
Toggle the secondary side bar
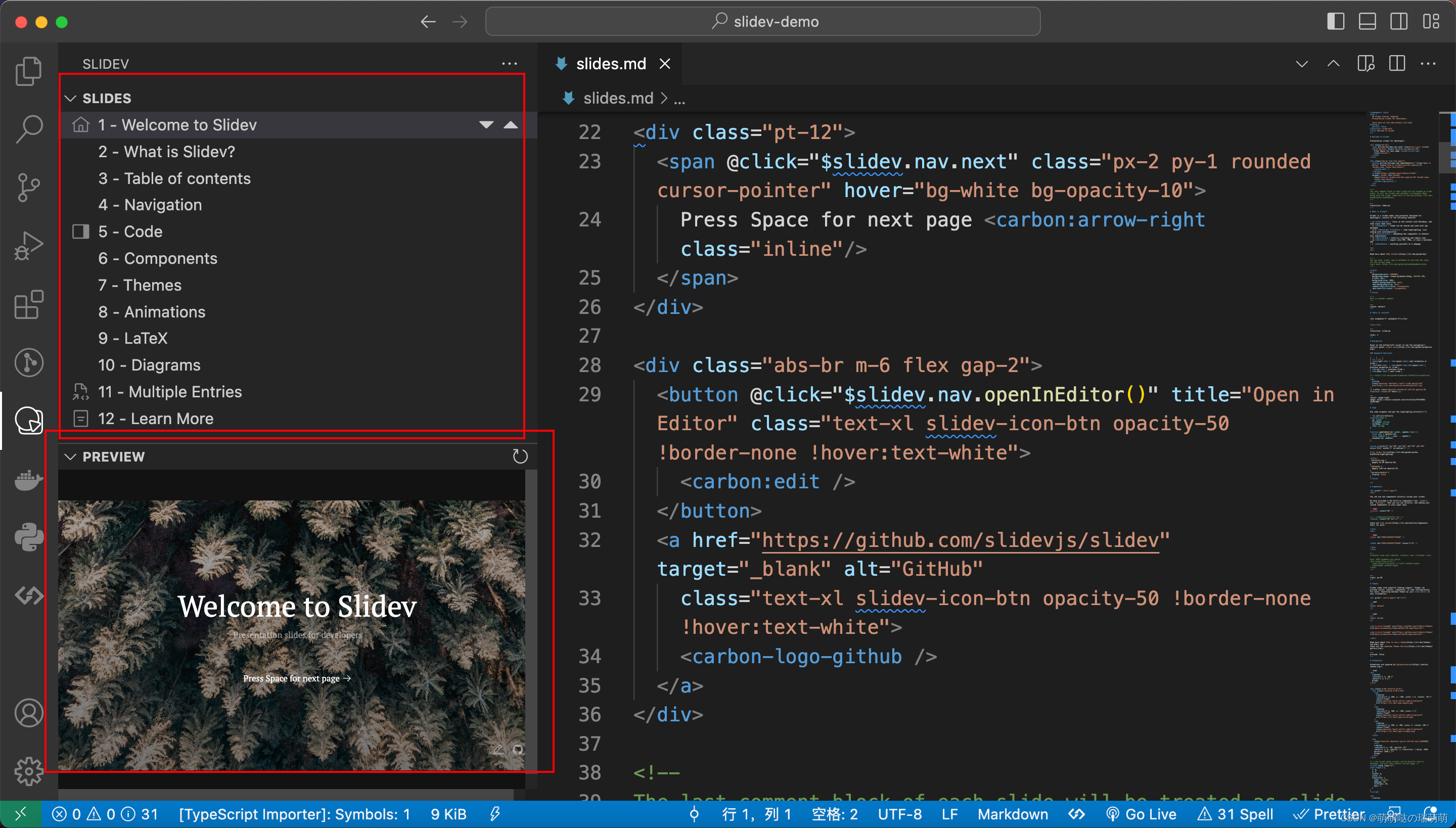(1398, 22)
